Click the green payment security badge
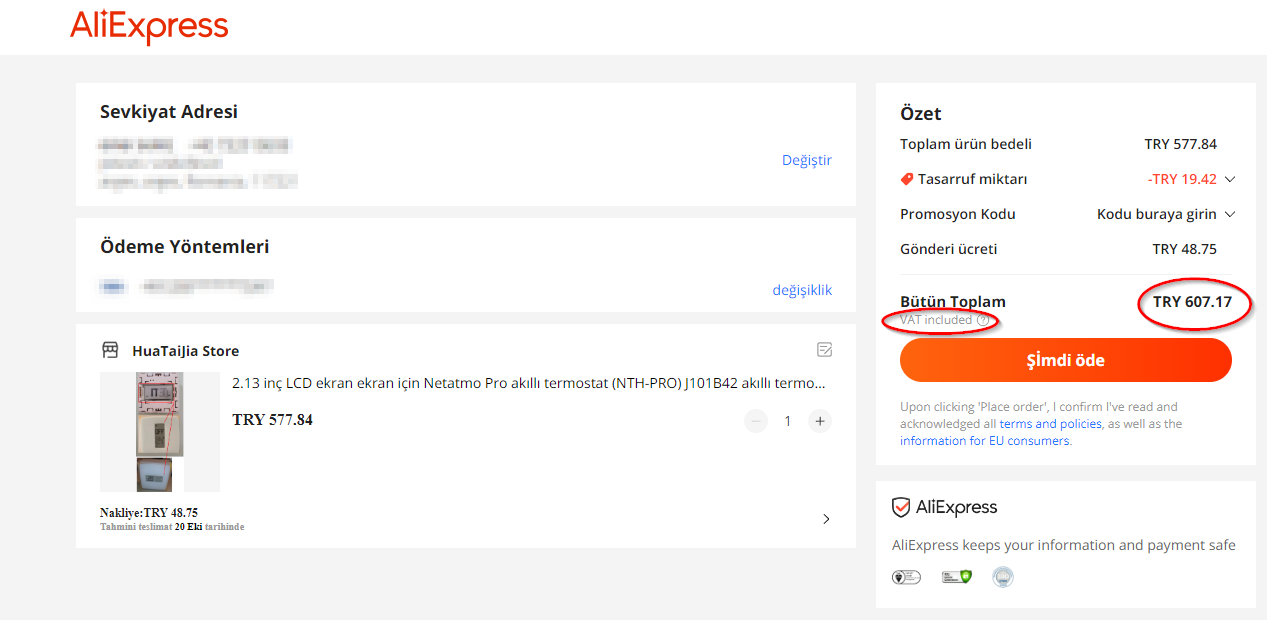The width and height of the screenshot is (1267, 620). (x=957, y=577)
